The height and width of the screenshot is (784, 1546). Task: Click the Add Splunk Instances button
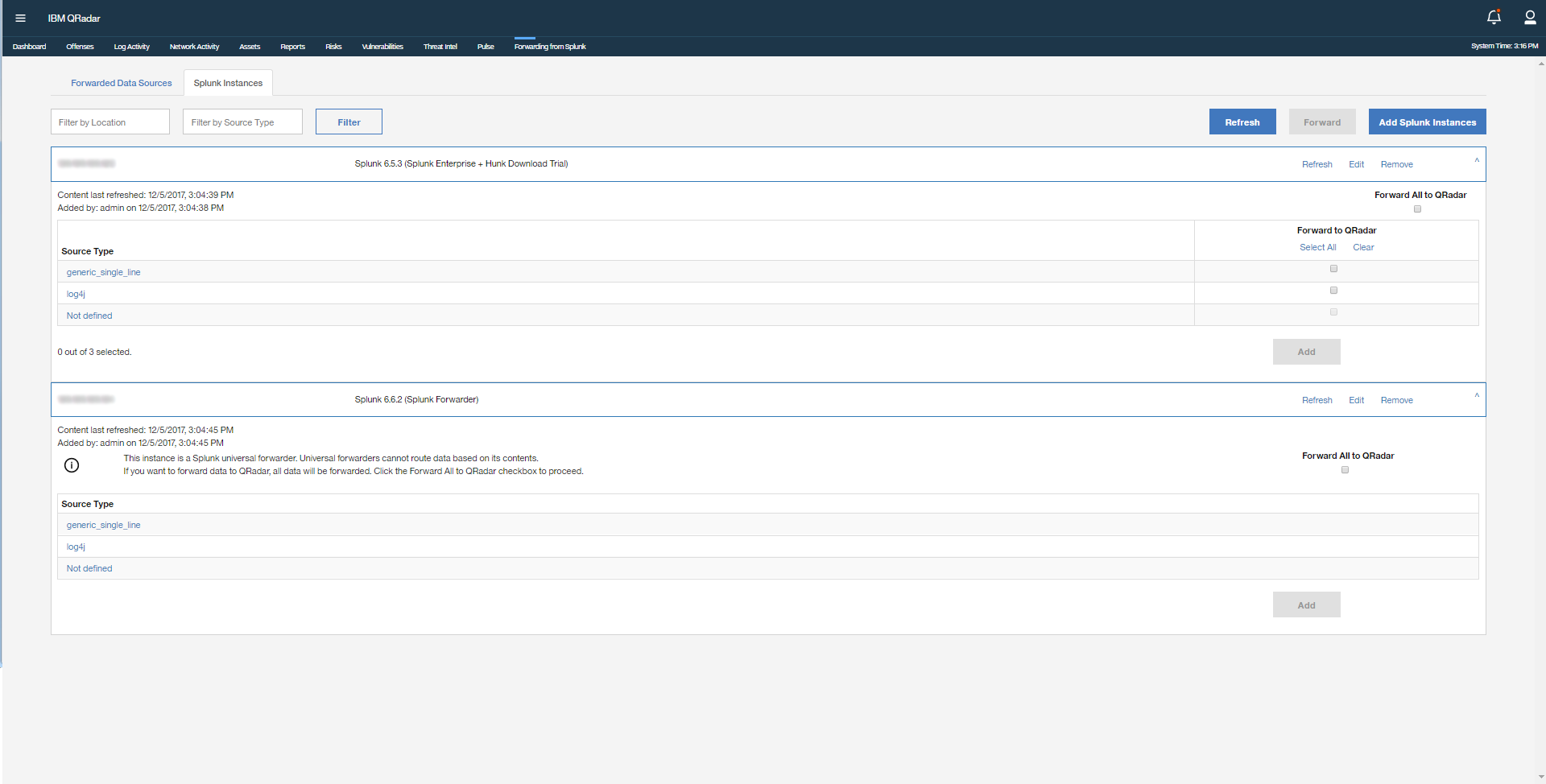coord(1427,122)
